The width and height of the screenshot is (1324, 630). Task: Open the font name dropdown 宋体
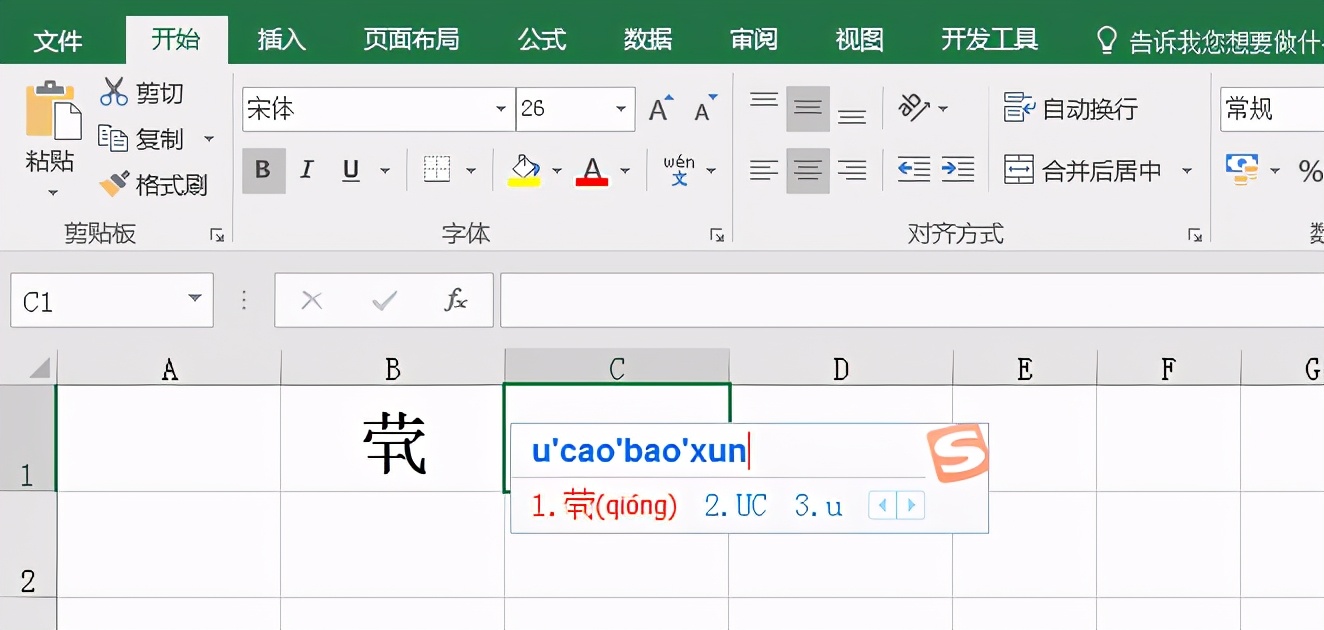501,109
